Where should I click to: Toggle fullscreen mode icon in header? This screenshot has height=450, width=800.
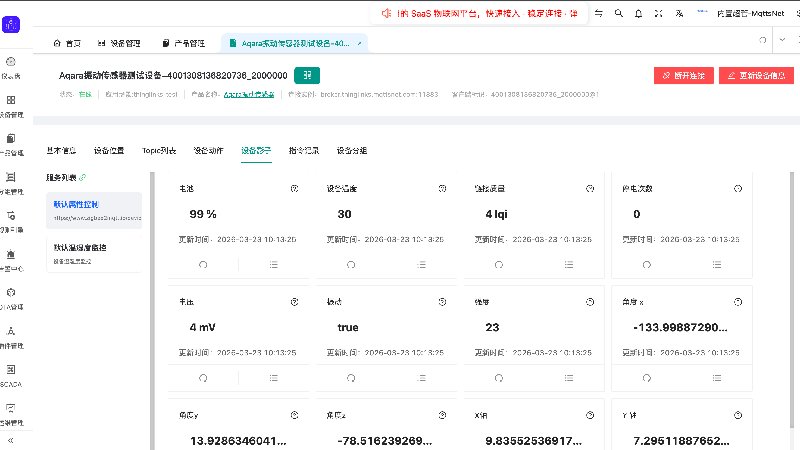coord(659,13)
